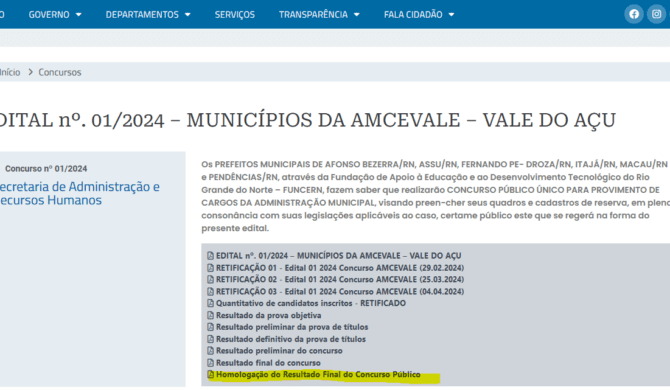This screenshot has height=390, width=670.
Task: Click the Início breadcrumb link
Action: click(10, 72)
